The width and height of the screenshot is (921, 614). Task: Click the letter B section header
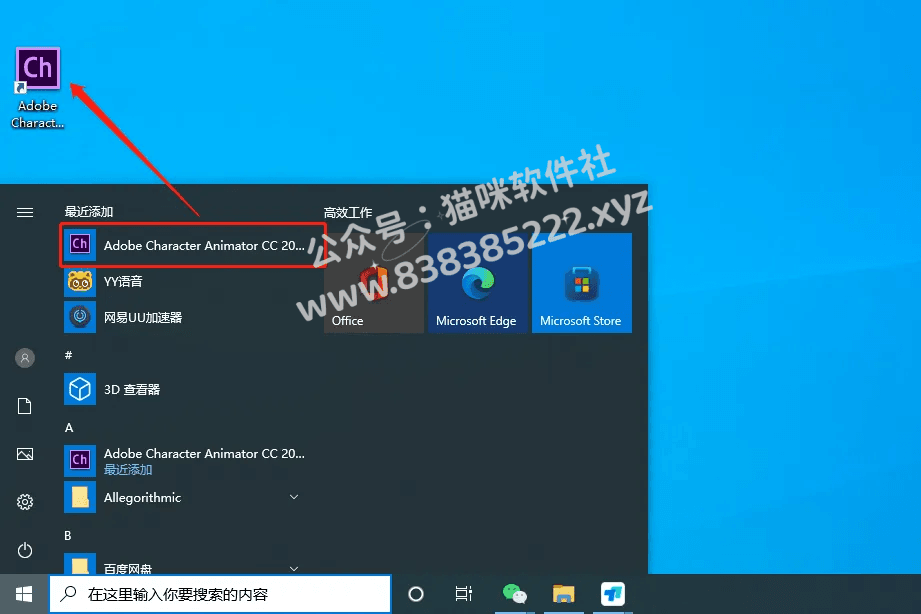[68, 535]
